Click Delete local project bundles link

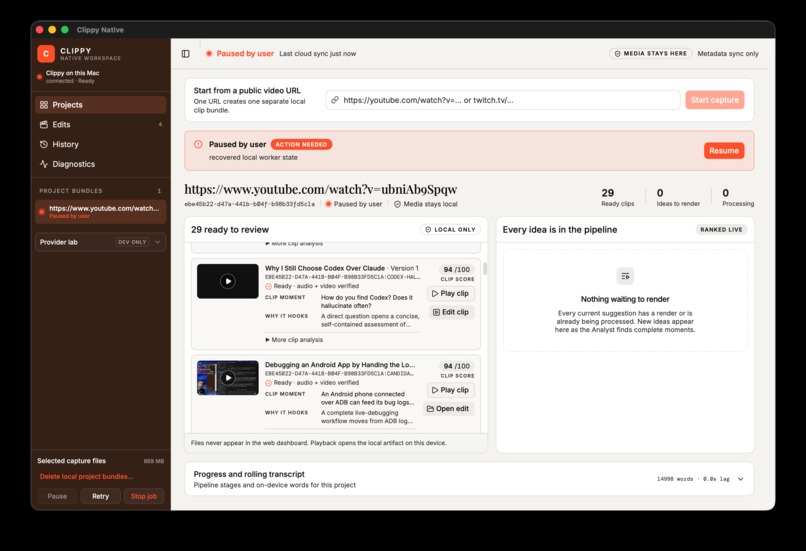click(86, 476)
